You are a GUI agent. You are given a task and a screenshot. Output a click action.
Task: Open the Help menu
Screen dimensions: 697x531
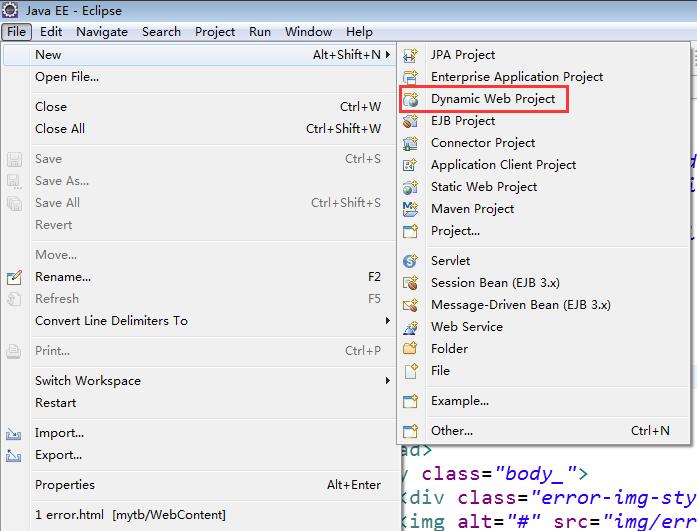pos(359,32)
